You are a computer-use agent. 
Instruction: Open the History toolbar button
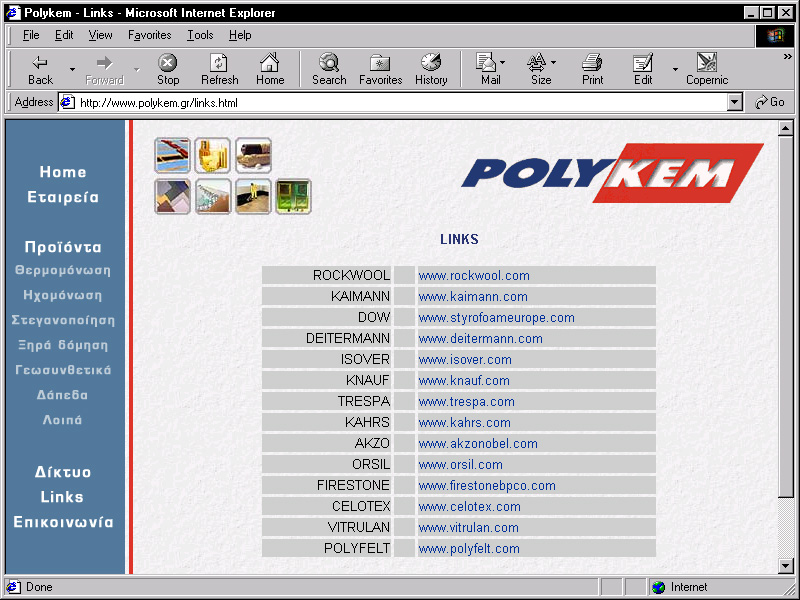(x=431, y=69)
